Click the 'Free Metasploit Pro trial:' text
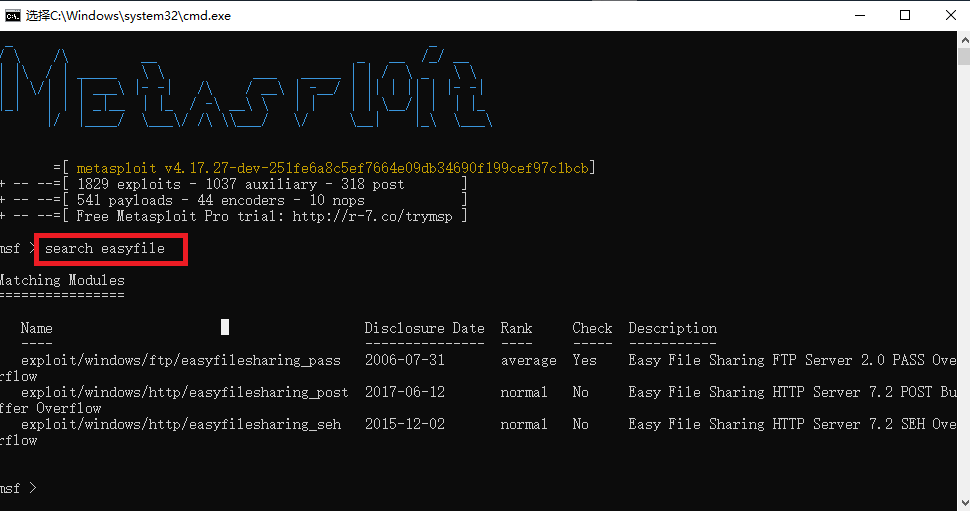 point(181,217)
